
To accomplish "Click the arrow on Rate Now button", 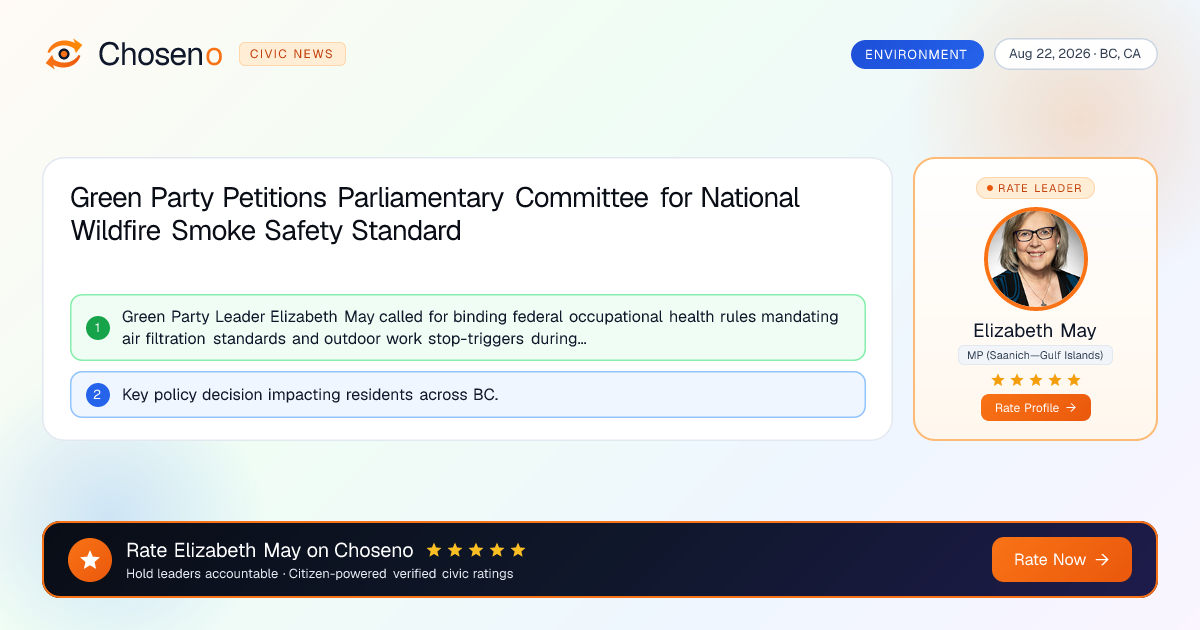I will (x=1102, y=560).
